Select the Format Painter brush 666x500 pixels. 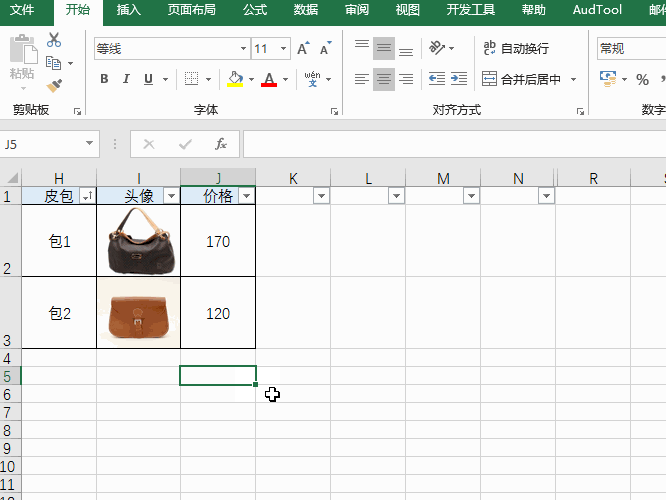(54, 85)
